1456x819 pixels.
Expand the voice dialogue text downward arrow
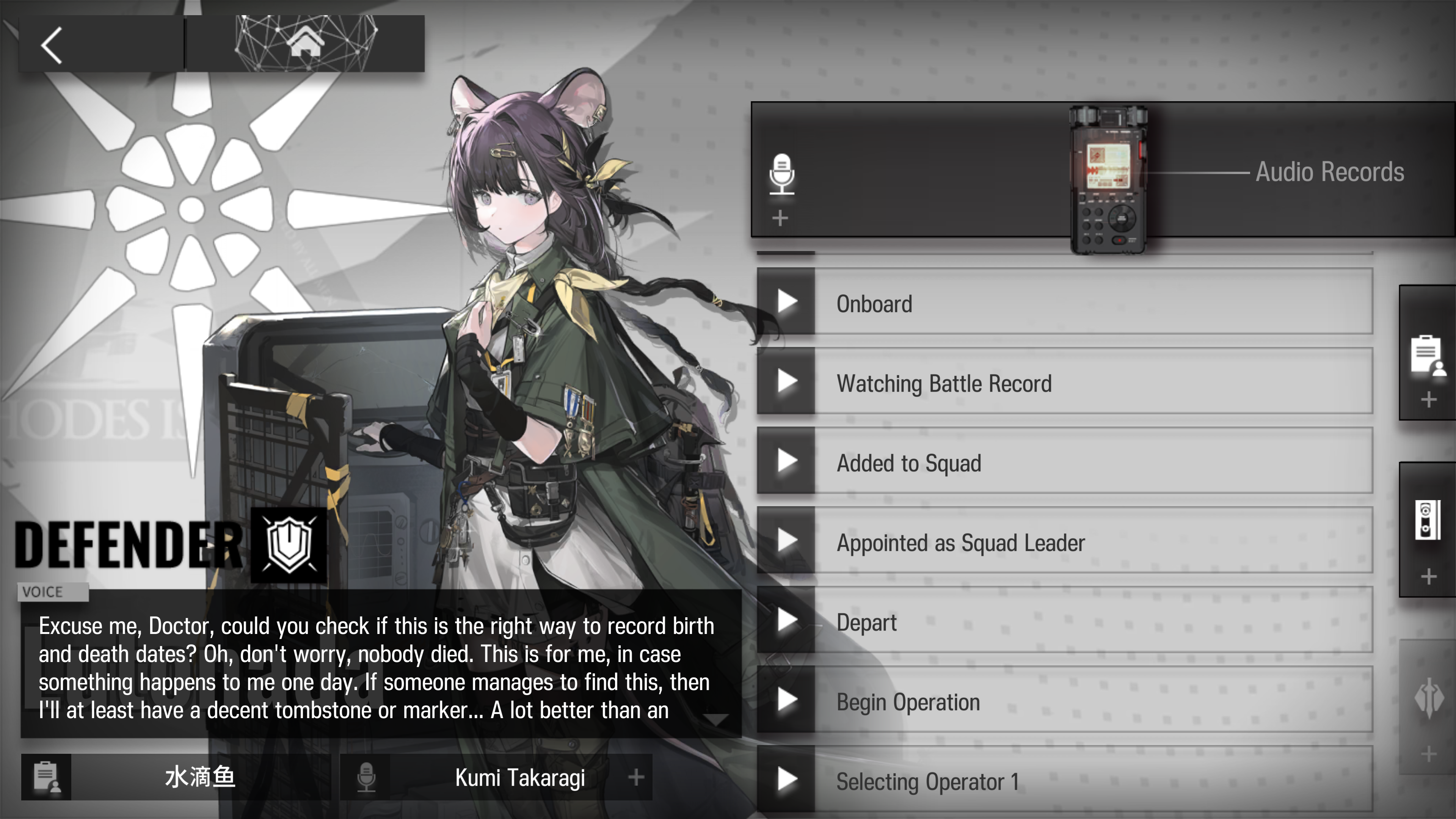[x=716, y=720]
